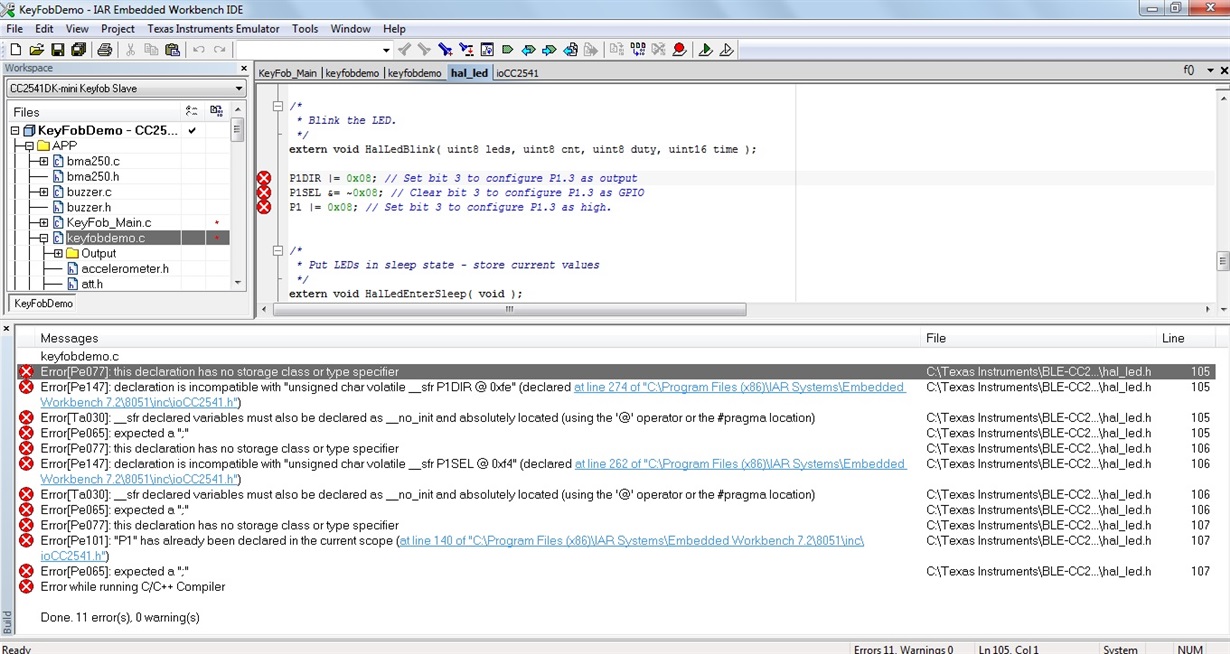
Task: Open the Tools menu
Action: [305, 29]
